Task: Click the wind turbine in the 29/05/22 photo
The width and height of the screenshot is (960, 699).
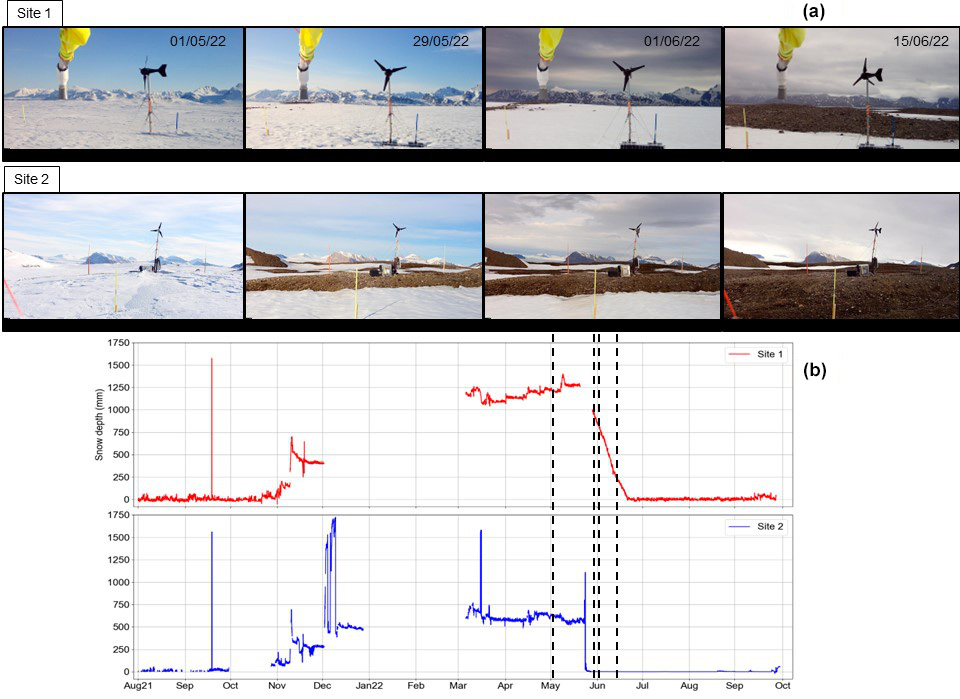Action: point(389,72)
